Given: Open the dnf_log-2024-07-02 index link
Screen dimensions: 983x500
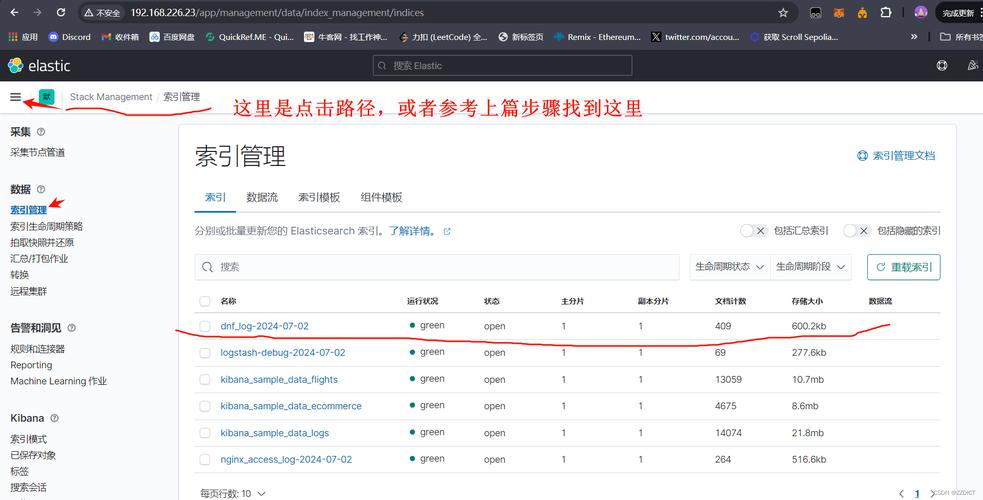Looking at the screenshot, I should (x=265, y=326).
